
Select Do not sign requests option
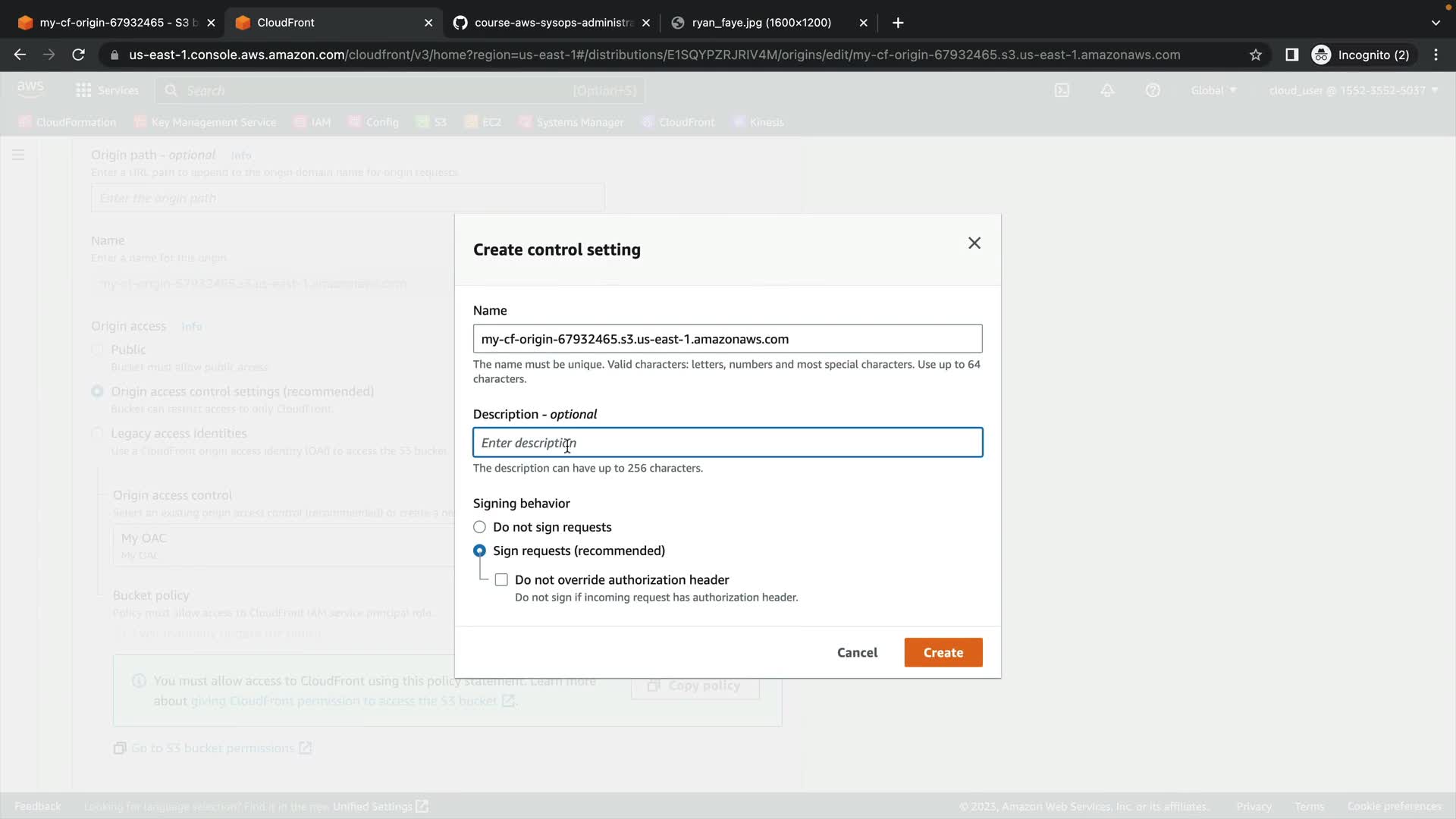pyautogui.click(x=479, y=527)
